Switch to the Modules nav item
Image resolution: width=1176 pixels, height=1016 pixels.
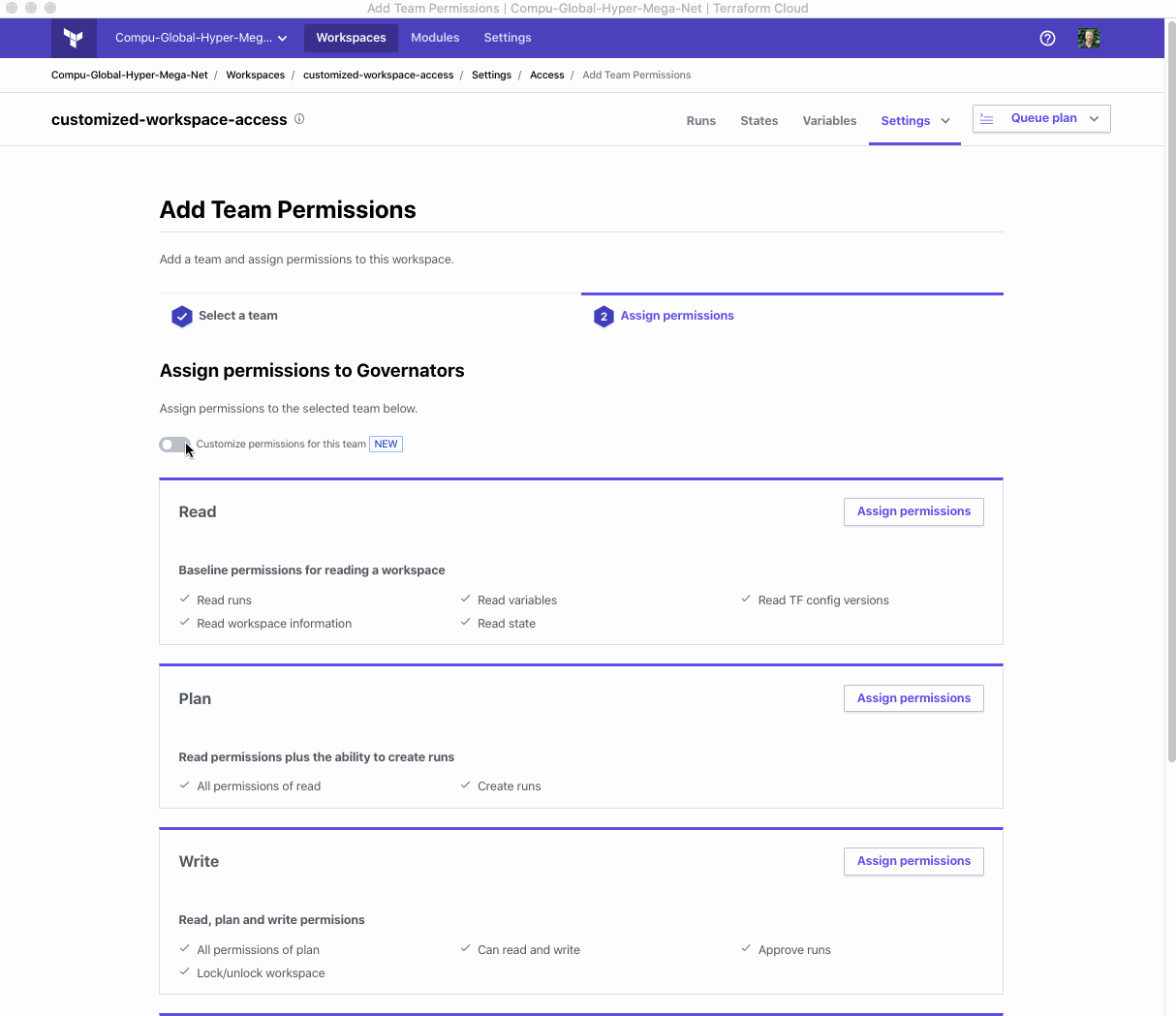point(435,38)
